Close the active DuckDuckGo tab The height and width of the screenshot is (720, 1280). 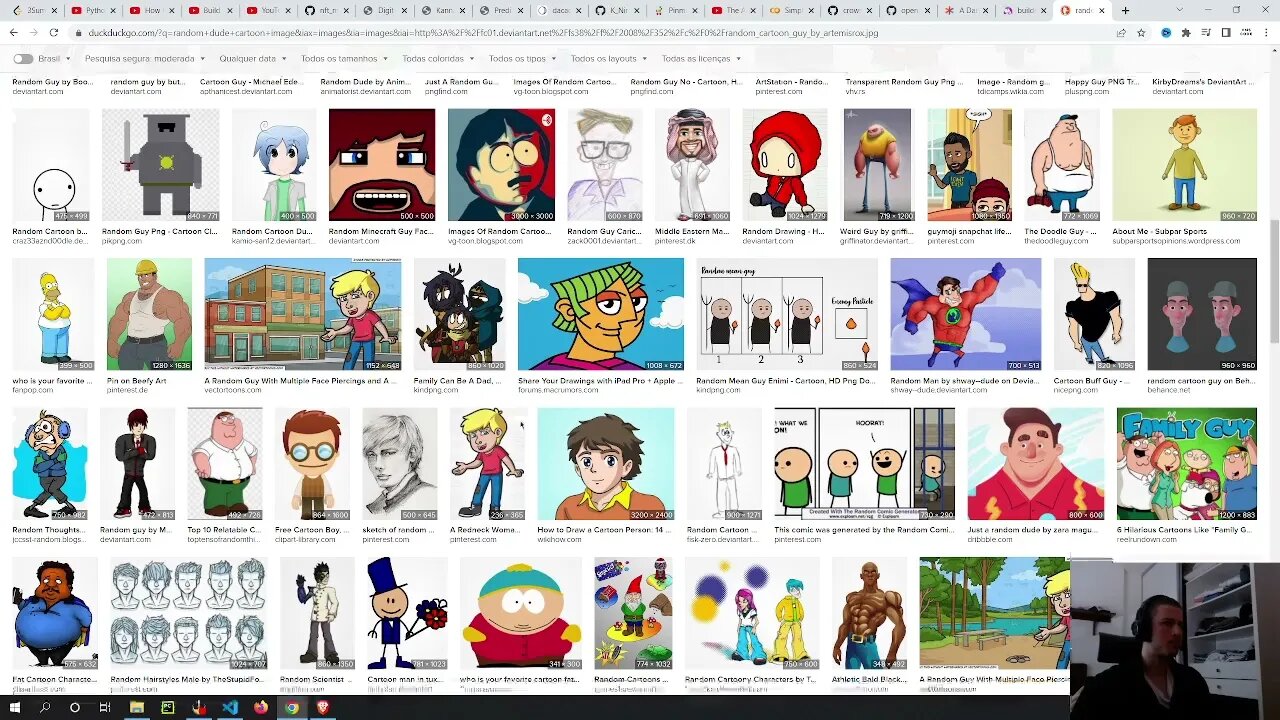click(1102, 10)
